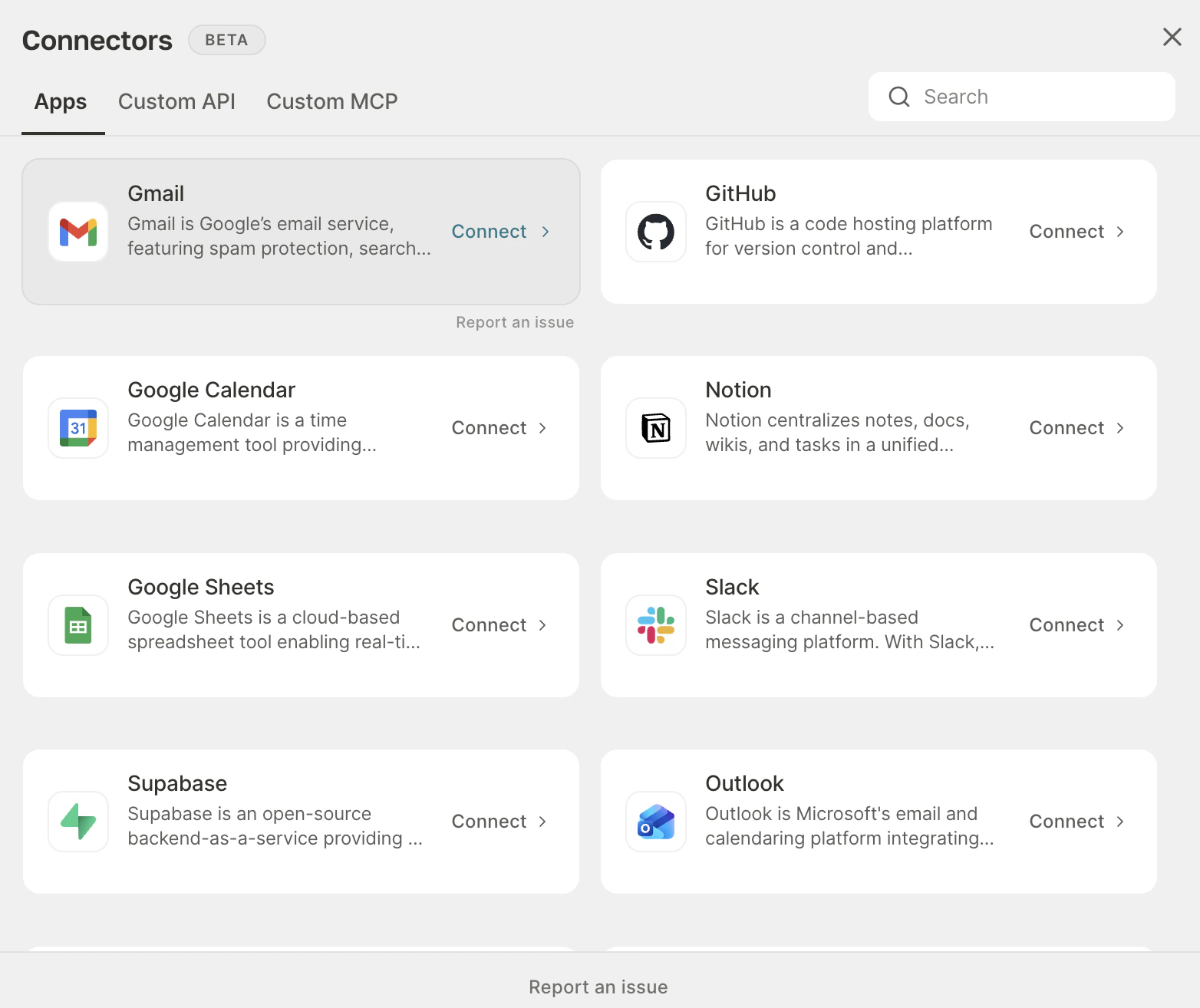Click the chevron beside Slack Connect
The width and height of the screenshot is (1200, 1008).
click(1120, 625)
